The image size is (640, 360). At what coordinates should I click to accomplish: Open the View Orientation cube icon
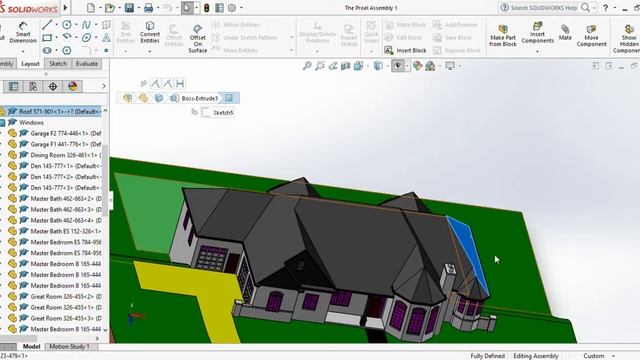pos(358,66)
